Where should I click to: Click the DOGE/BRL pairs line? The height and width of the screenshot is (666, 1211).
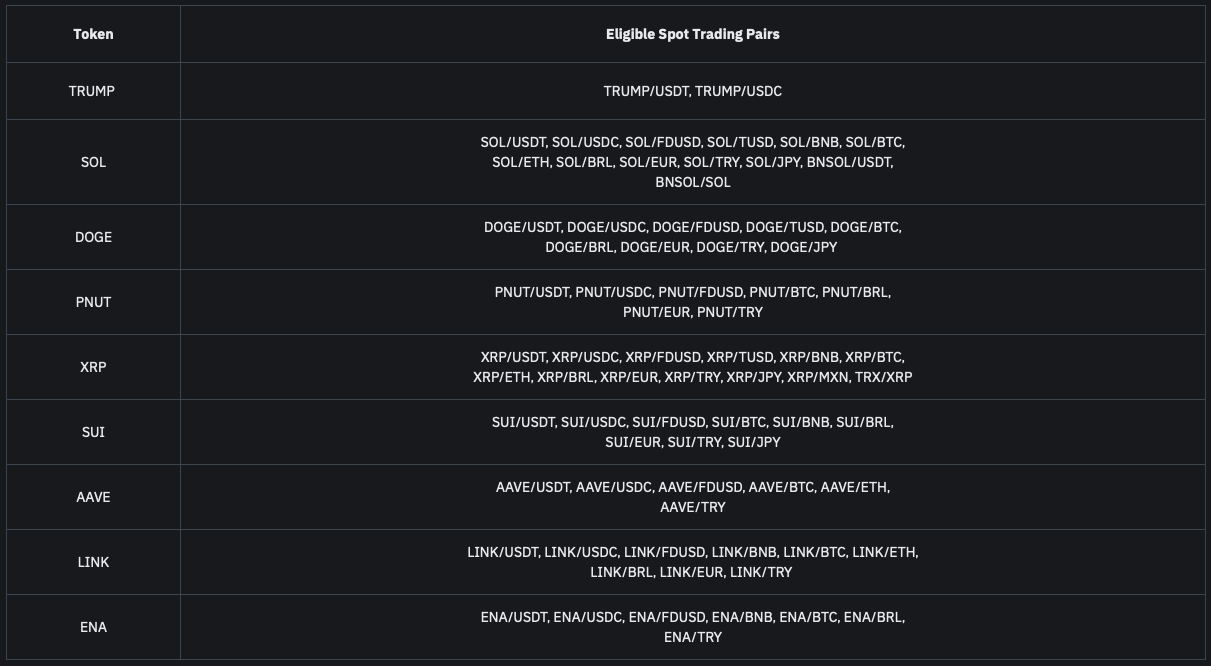(691, 247)
